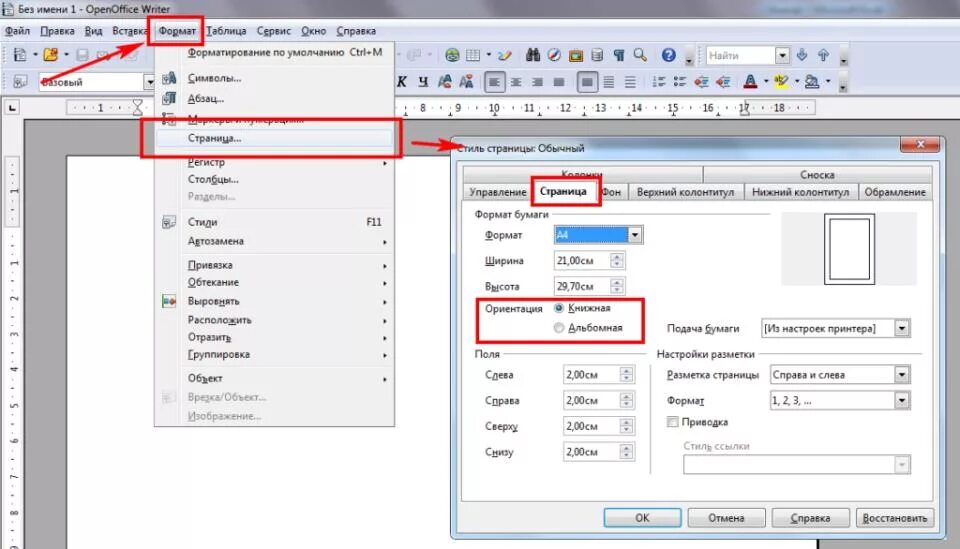Toggle nonprinting characters pilcrow icon
The height and width of the screenshot is (549, 960).
[x=618, y=55]
